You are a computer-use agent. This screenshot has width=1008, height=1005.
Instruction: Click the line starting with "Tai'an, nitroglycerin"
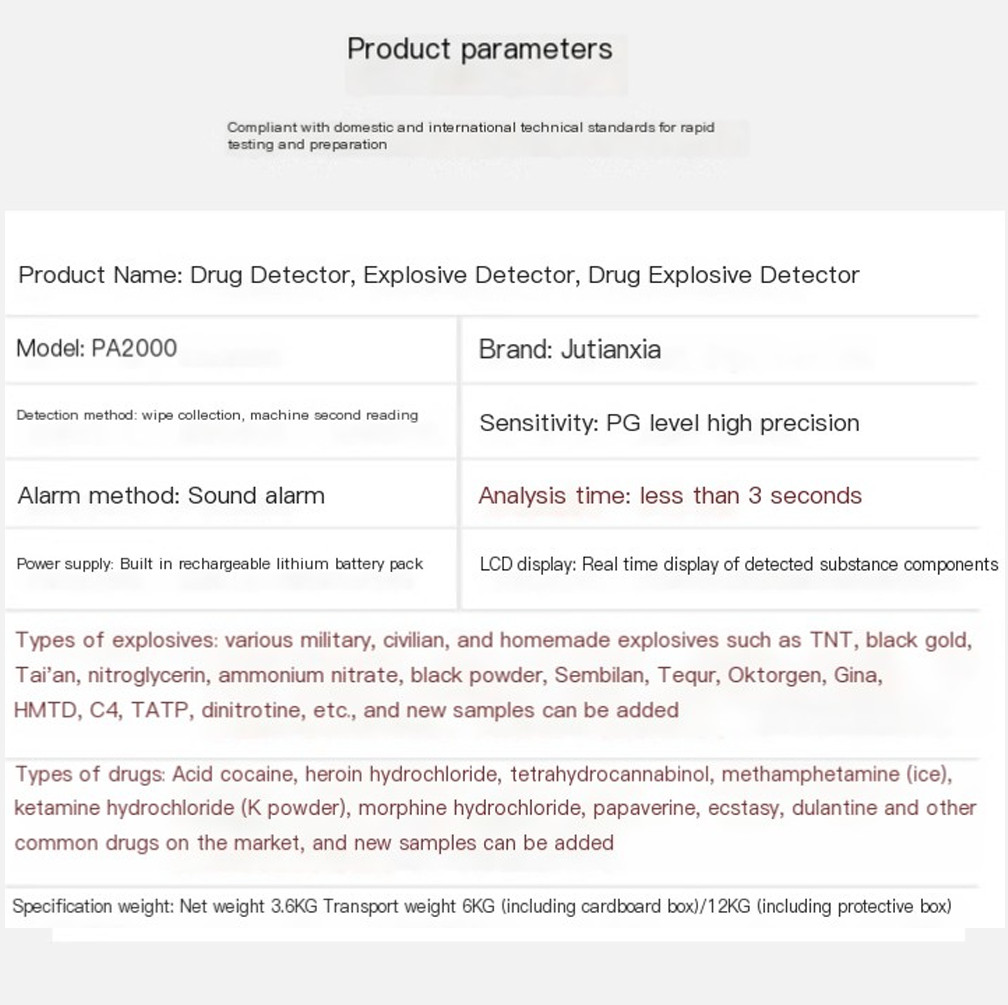[x=448, y=676]
